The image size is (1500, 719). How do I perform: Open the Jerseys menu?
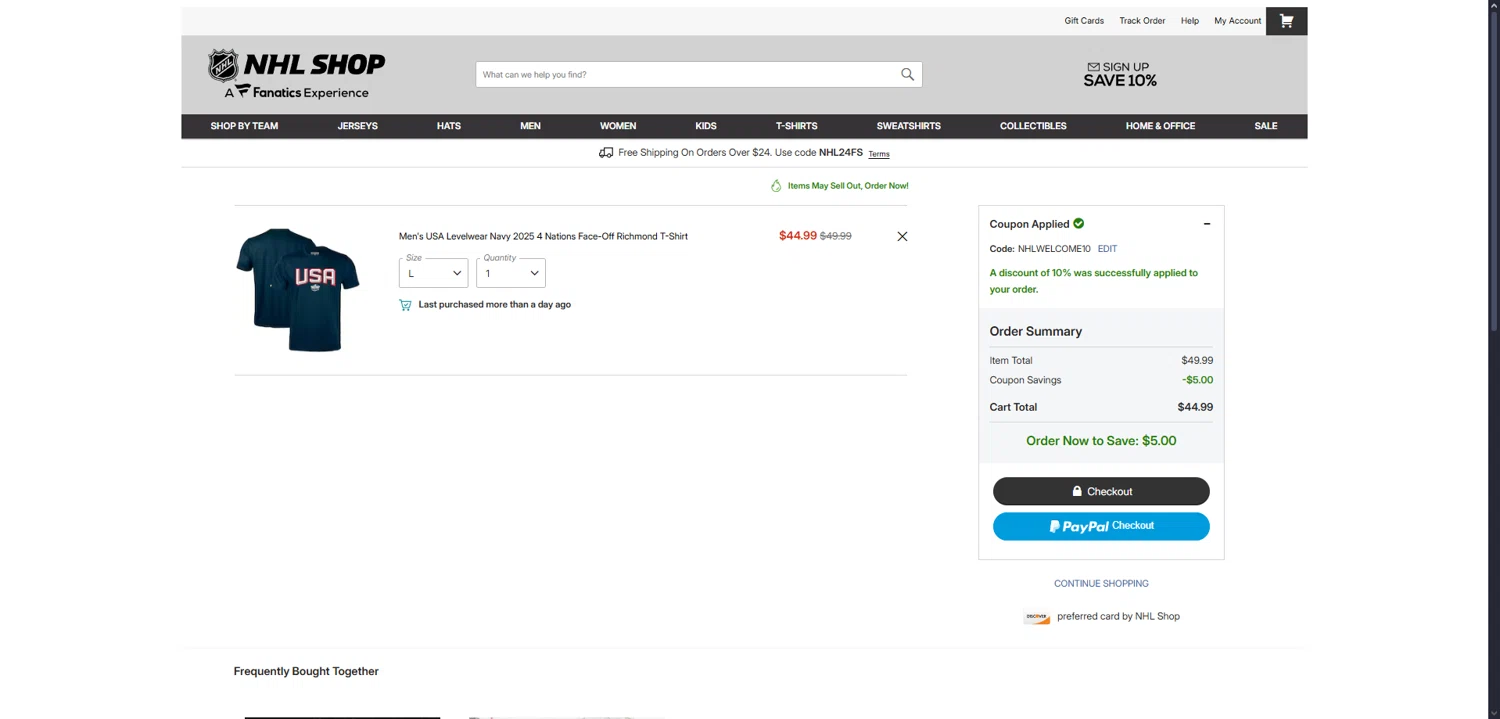click(357, 126)
